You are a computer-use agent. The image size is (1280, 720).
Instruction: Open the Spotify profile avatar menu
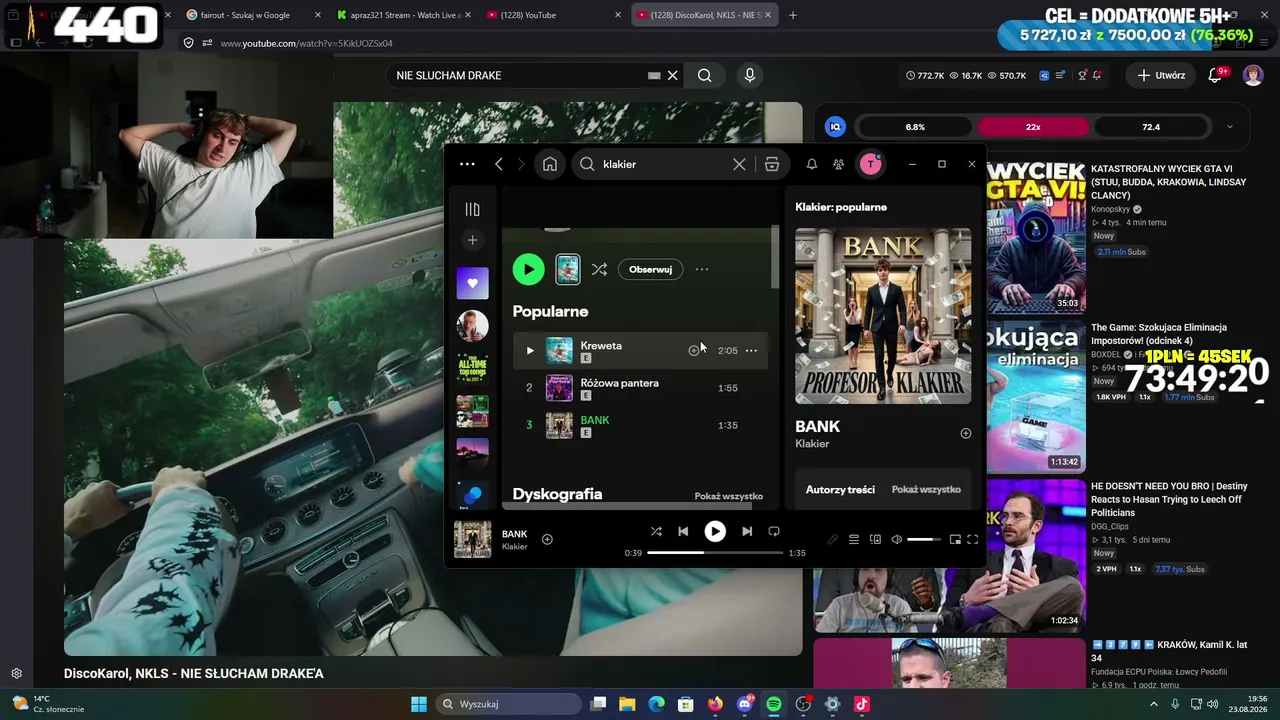tap(871, 164)
